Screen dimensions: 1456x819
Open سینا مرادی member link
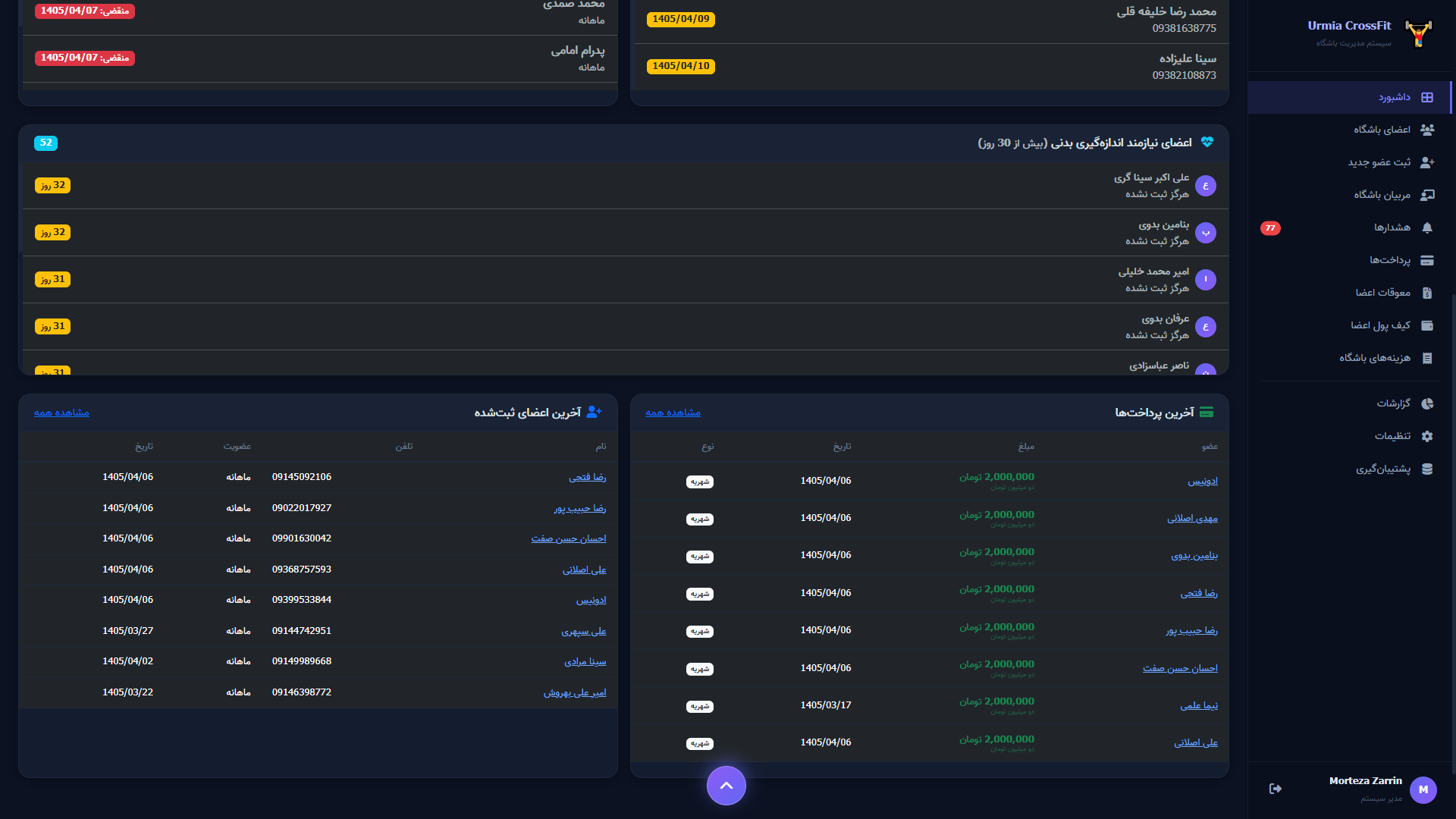tap(585, 661)
